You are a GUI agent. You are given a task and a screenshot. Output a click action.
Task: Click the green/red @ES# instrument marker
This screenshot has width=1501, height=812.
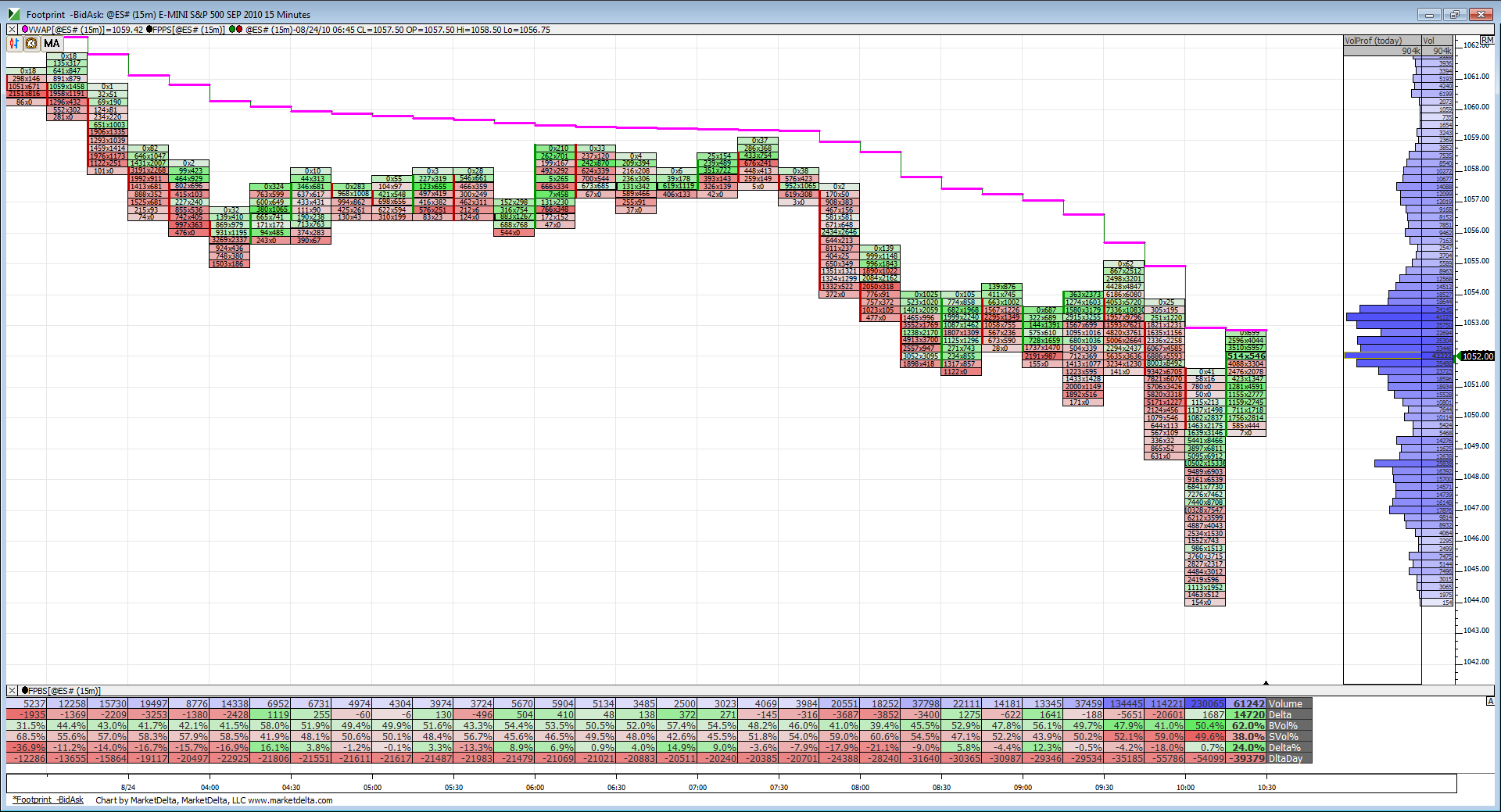[235, 30]
